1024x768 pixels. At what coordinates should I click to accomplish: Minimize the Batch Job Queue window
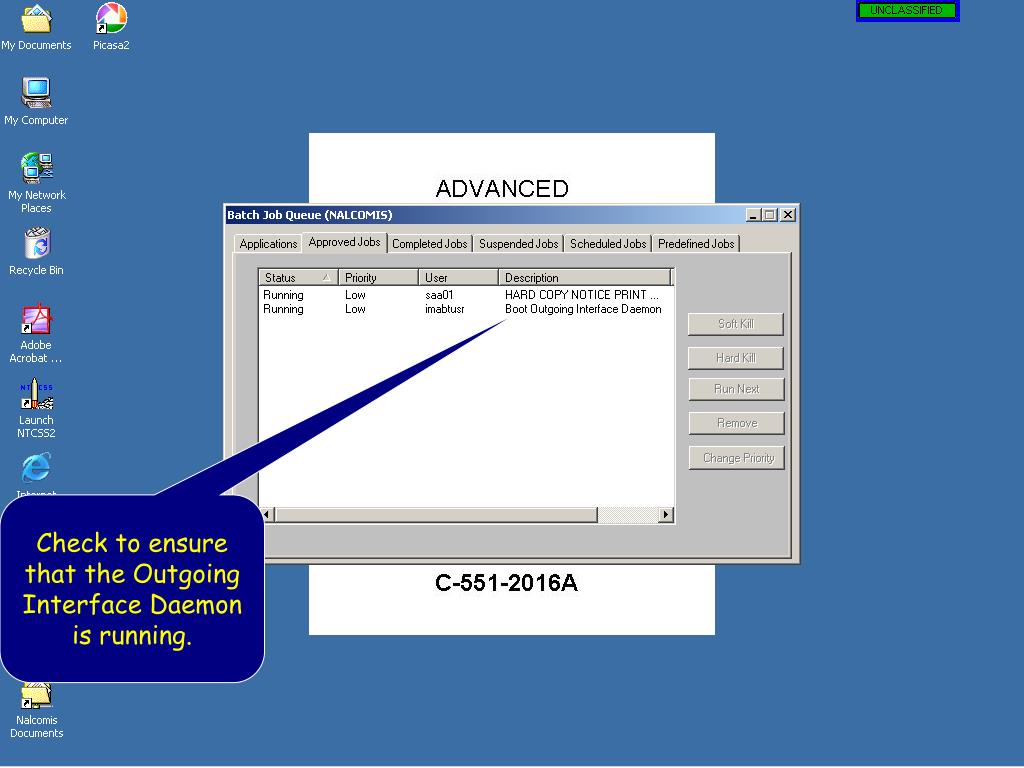tap(753, 215)
